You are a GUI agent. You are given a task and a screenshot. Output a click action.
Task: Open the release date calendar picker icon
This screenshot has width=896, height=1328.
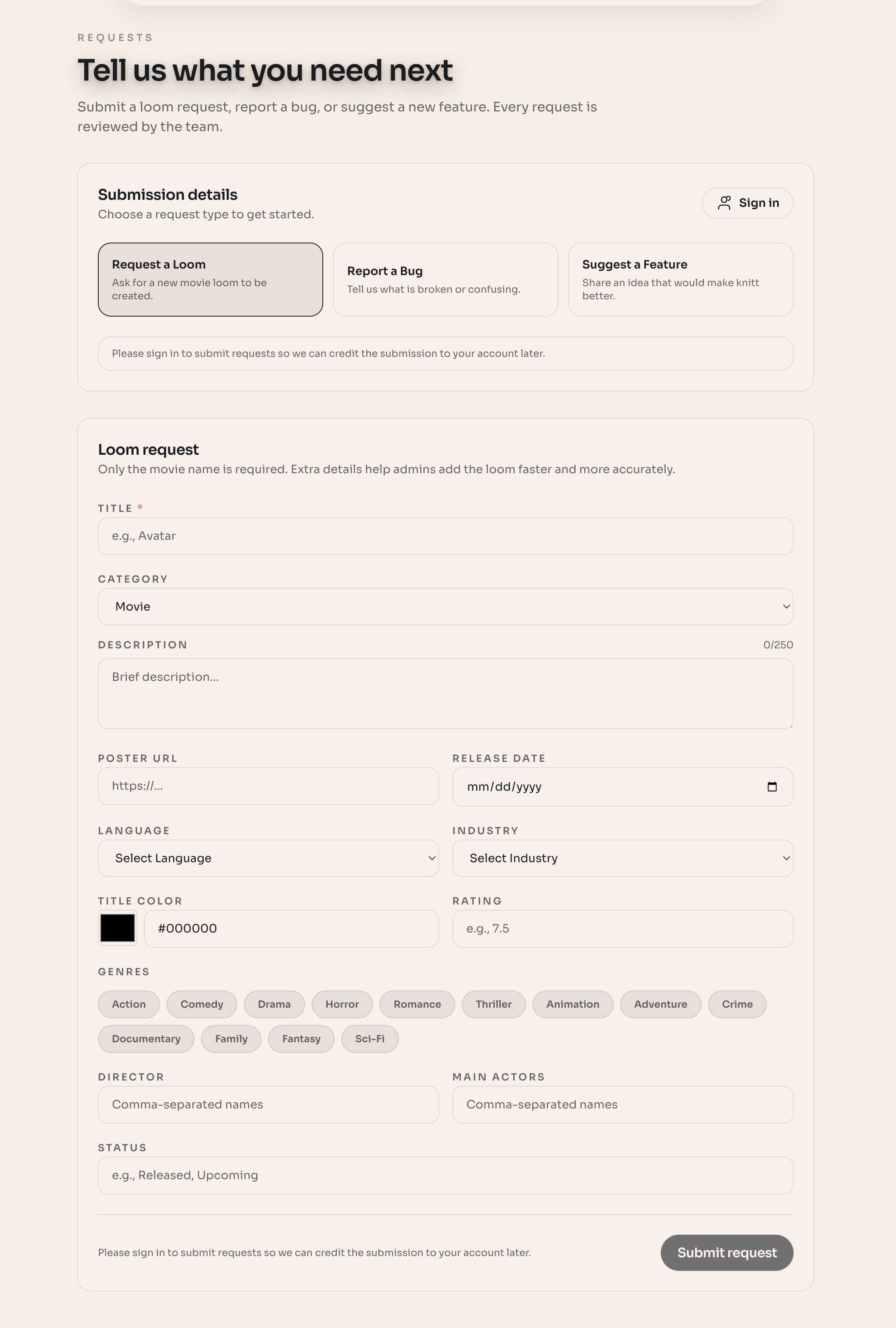coord(772,787)
